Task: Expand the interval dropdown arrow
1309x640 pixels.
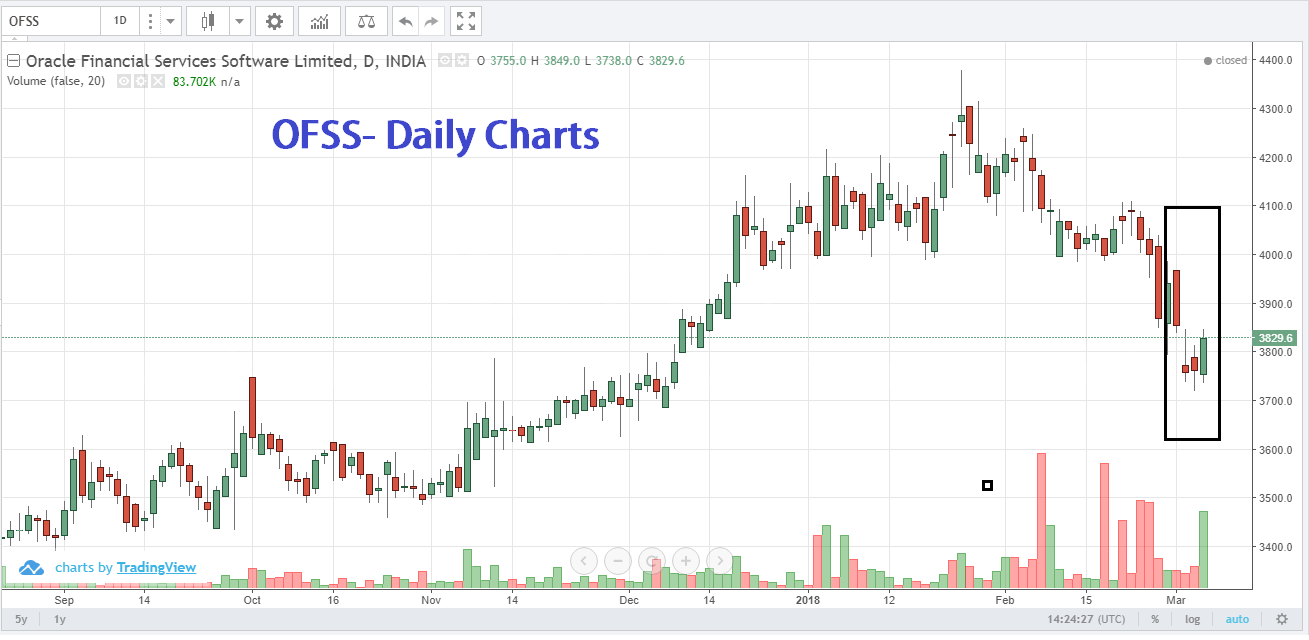Action: tap(171, 20)
